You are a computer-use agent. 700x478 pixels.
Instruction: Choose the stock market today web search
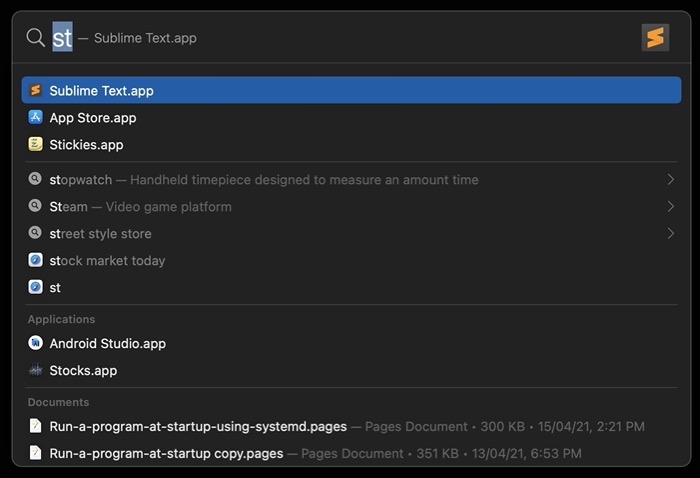[107, 261]
